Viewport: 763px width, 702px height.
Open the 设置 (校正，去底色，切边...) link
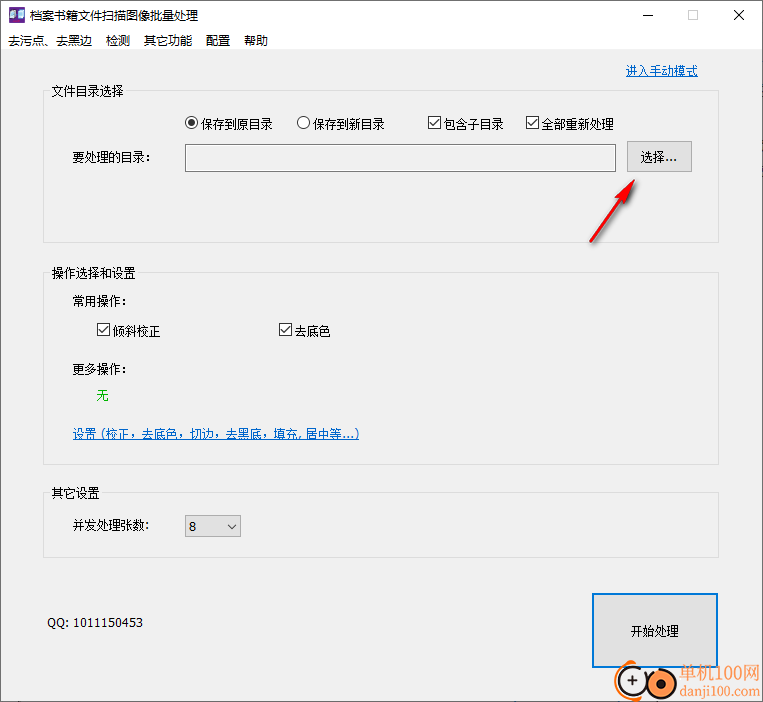click(216, 433)
